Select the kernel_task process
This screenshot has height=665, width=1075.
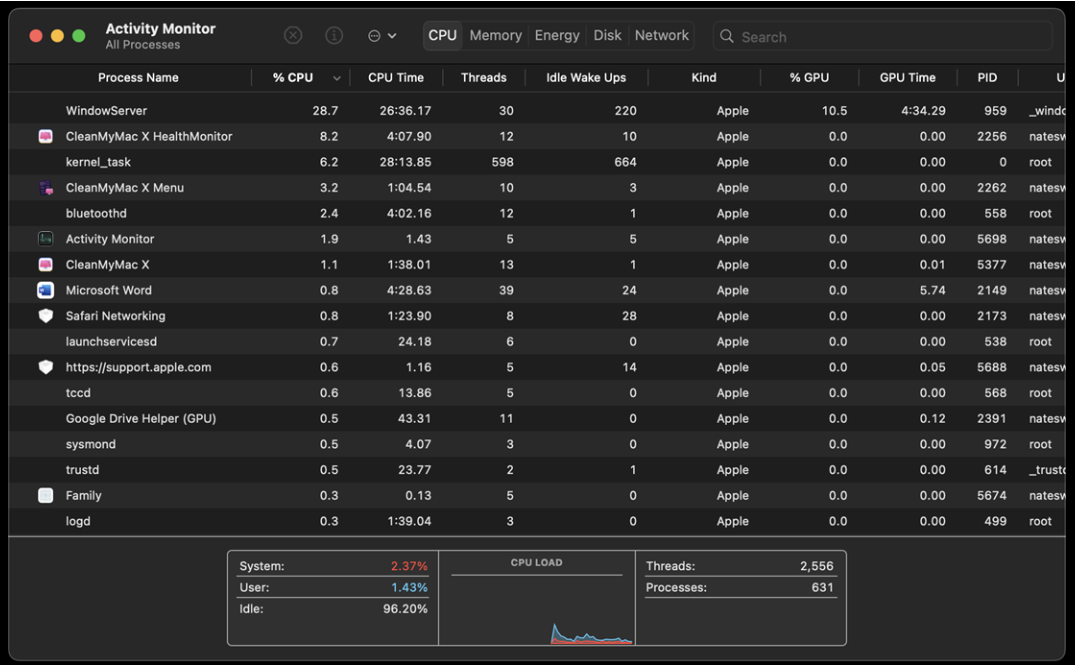[x=98, y=162]
